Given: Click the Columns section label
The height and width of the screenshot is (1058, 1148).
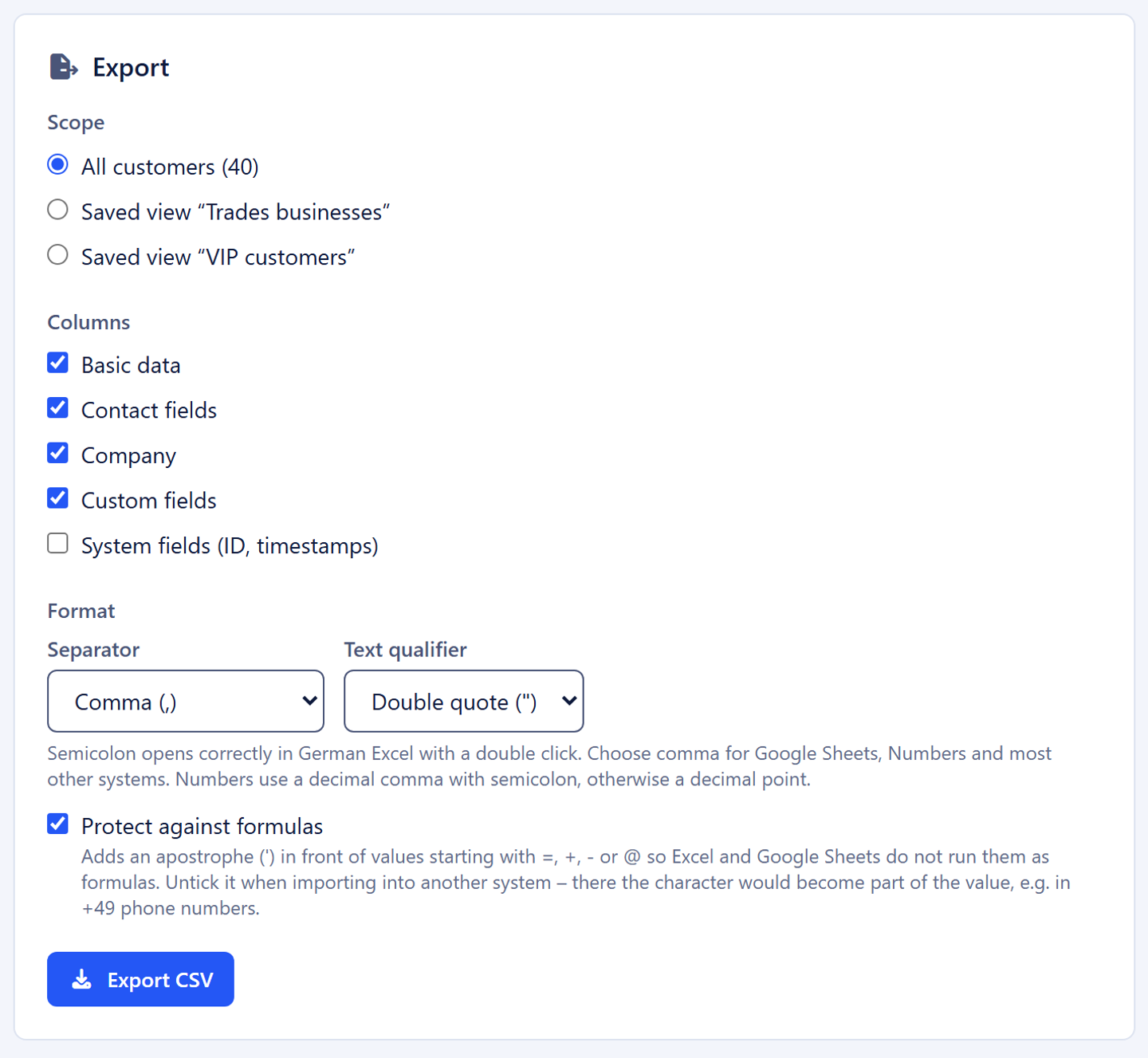Looking at the screenshot, I should [88, 322].
